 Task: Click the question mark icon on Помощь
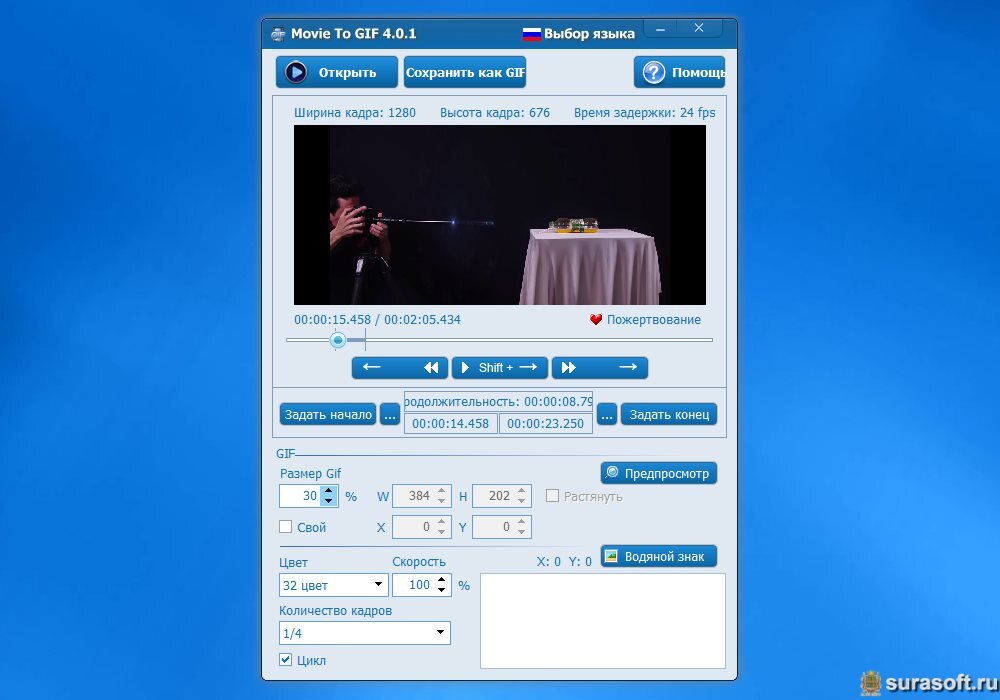654,72
